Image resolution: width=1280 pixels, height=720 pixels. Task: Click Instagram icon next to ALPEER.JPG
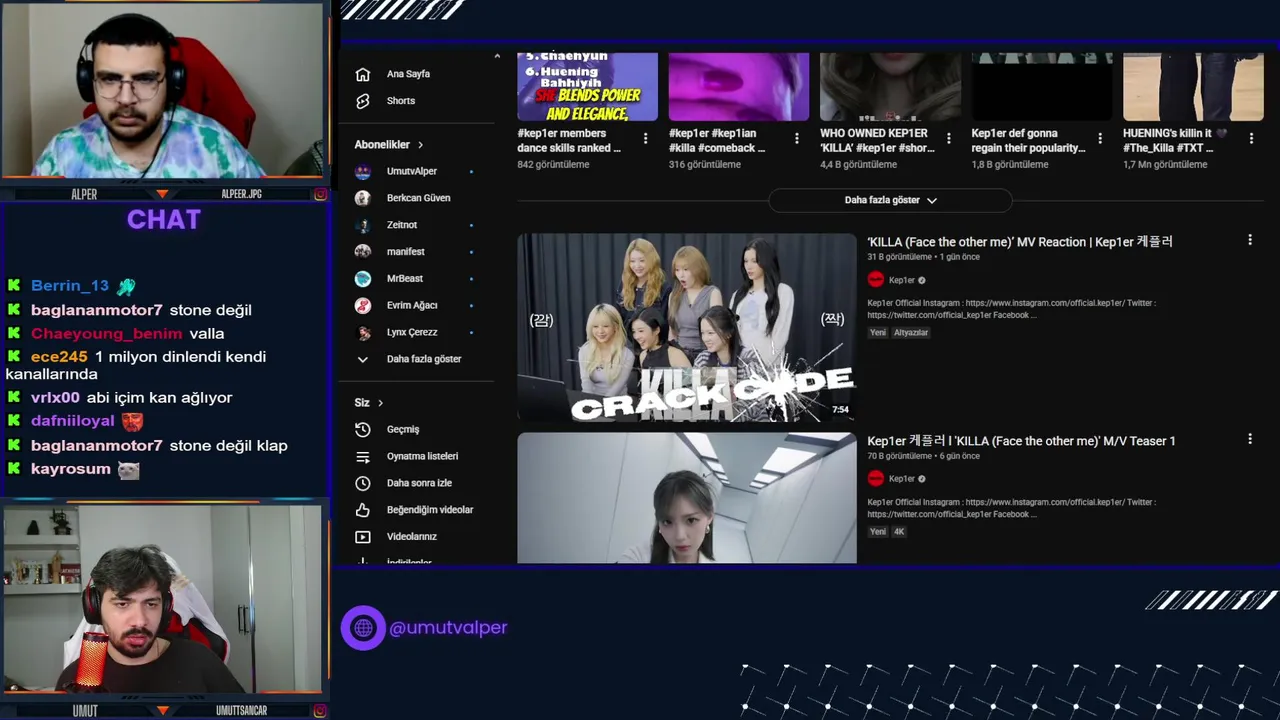pyautogui.click(x=320, y=194)
